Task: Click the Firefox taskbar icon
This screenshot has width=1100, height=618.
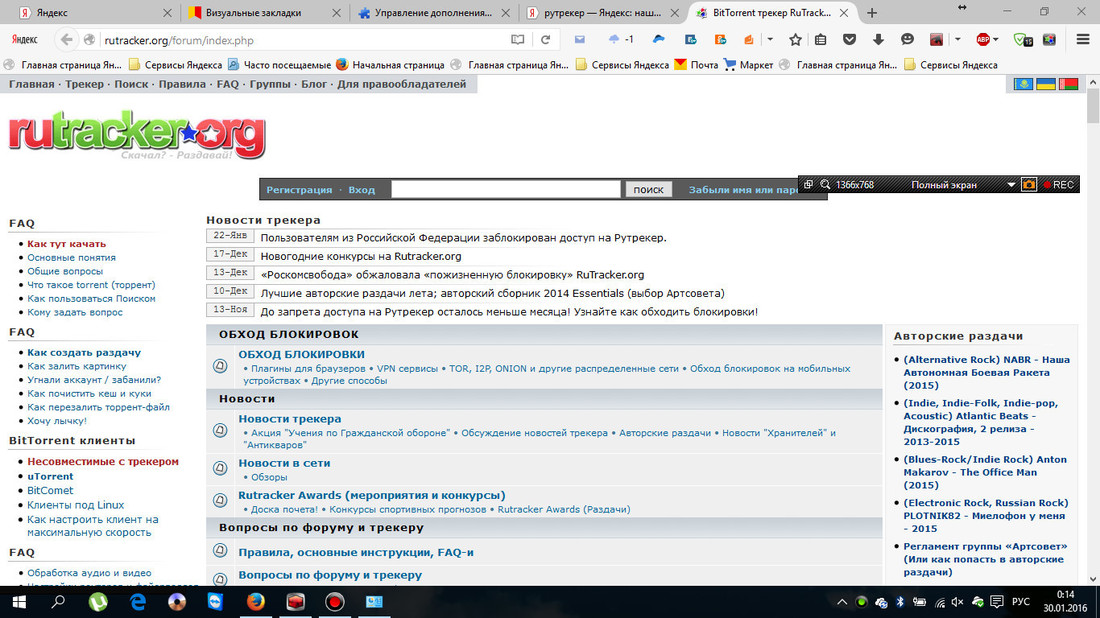Action: pos(255,602)
